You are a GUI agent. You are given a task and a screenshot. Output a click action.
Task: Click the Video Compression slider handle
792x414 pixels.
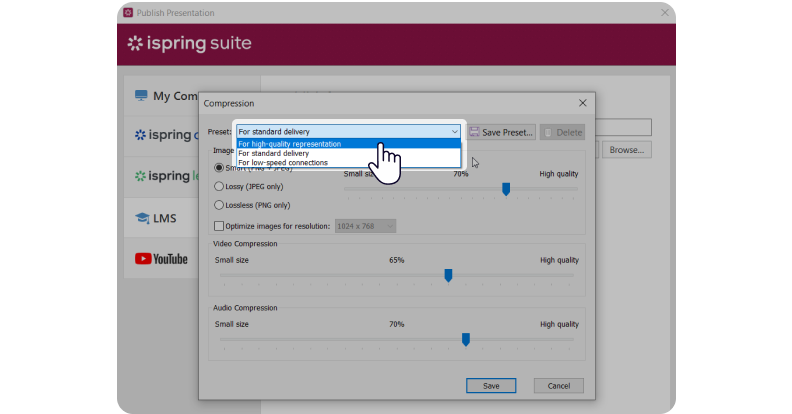(448, 276)
